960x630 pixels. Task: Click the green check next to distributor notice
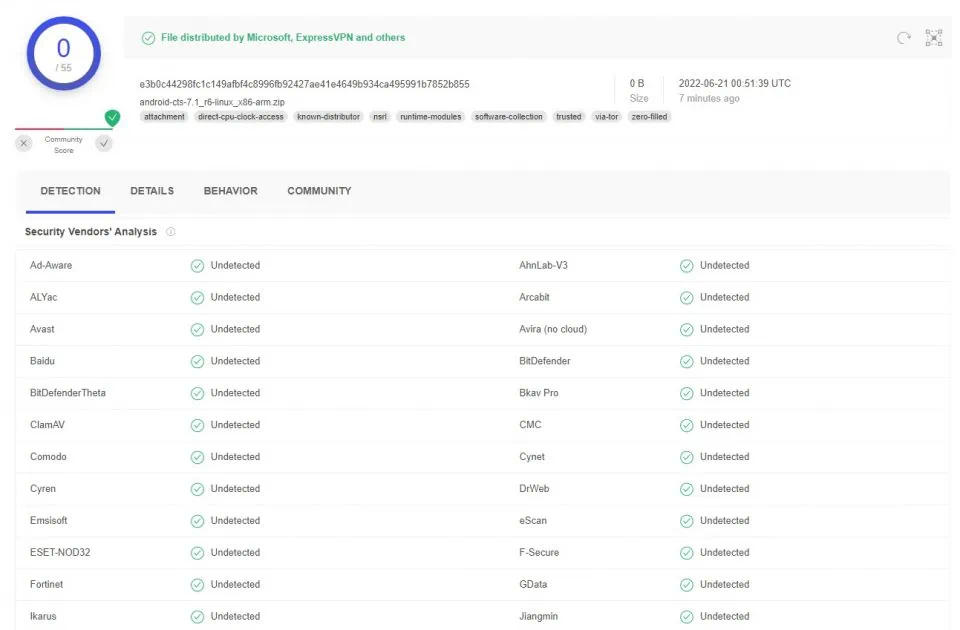pos(148,38)
